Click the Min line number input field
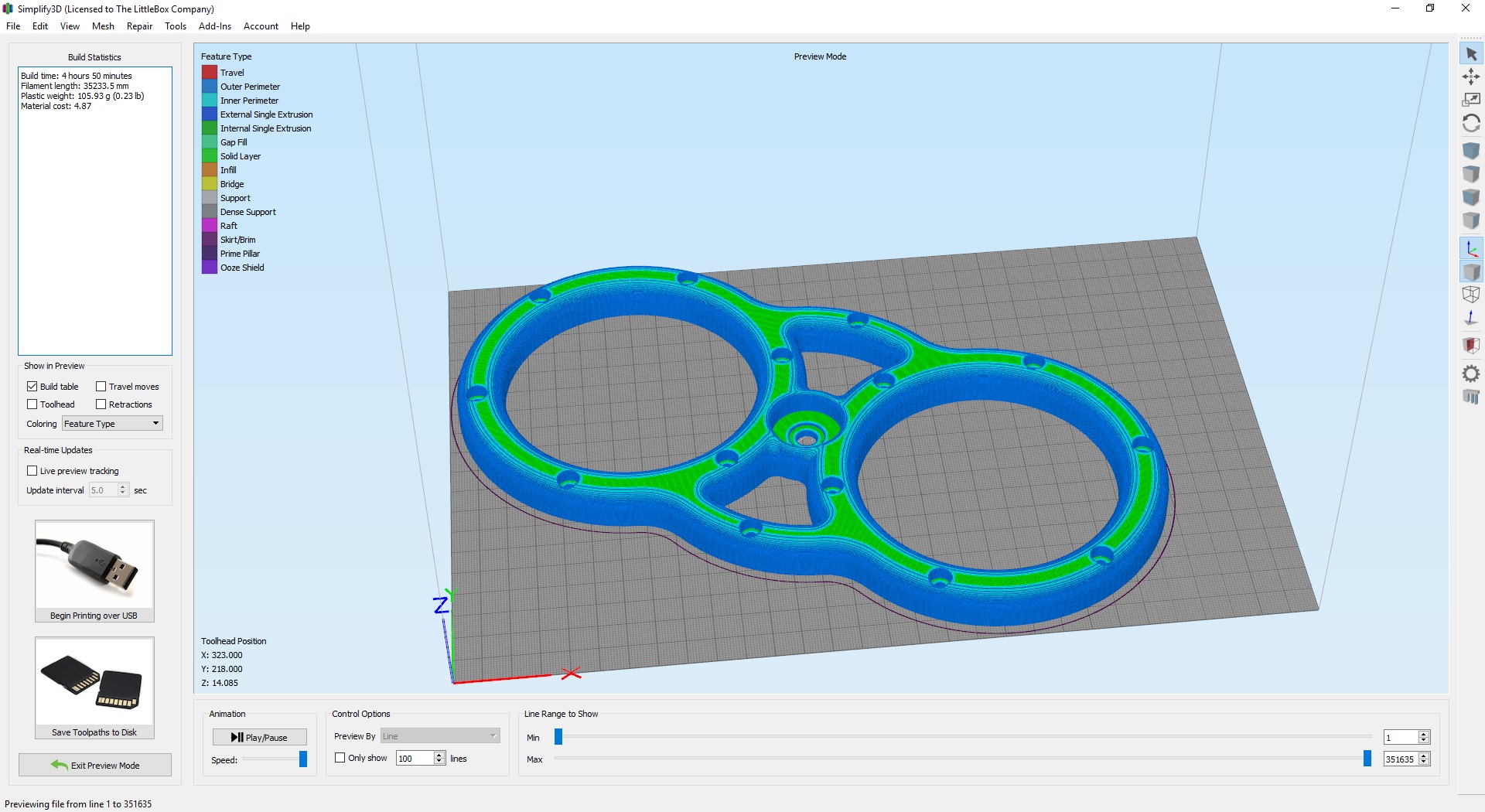1485x812 pixels. point(1401,737)
